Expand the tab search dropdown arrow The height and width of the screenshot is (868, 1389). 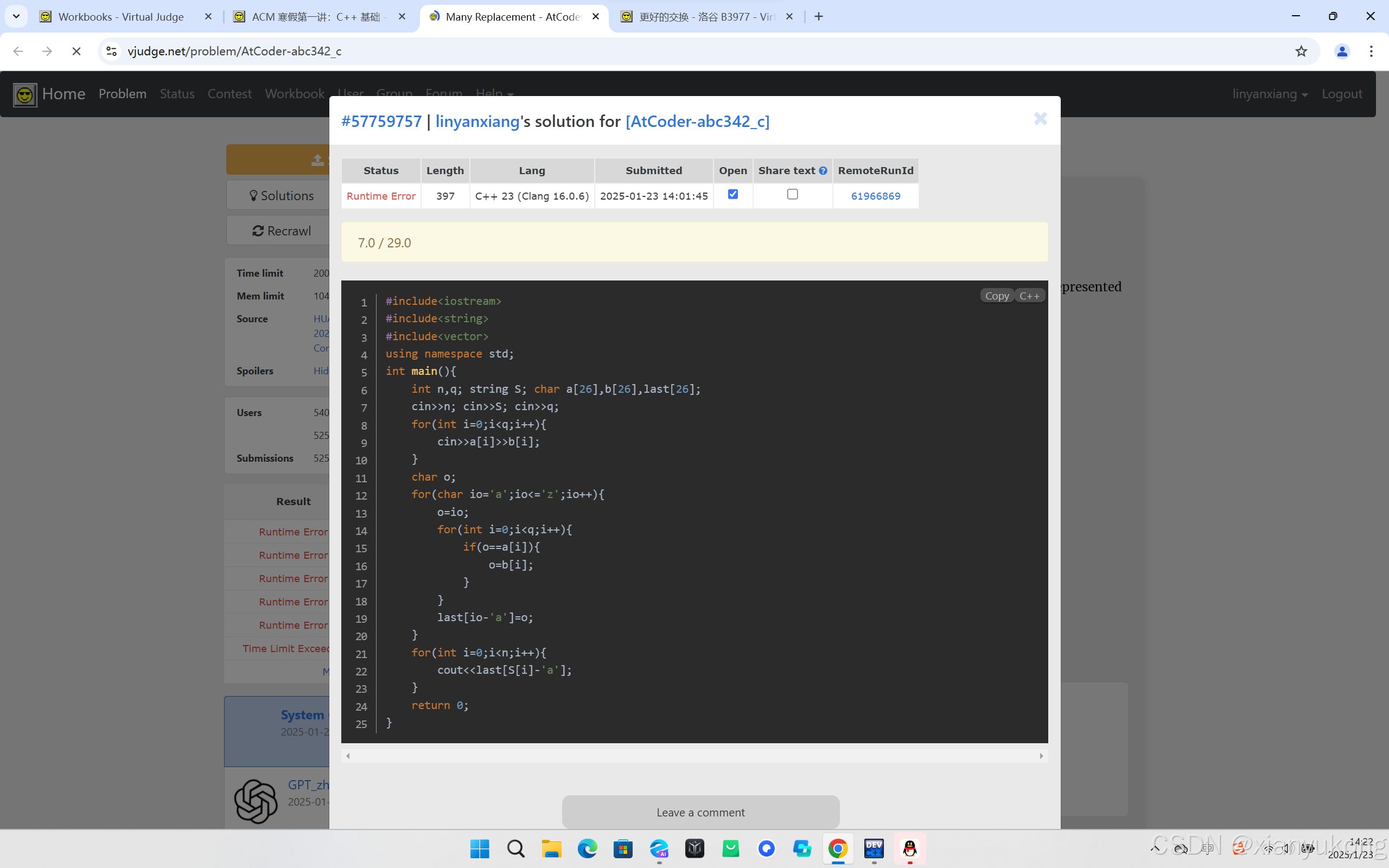pyautogui.click(x=16, y=17)
